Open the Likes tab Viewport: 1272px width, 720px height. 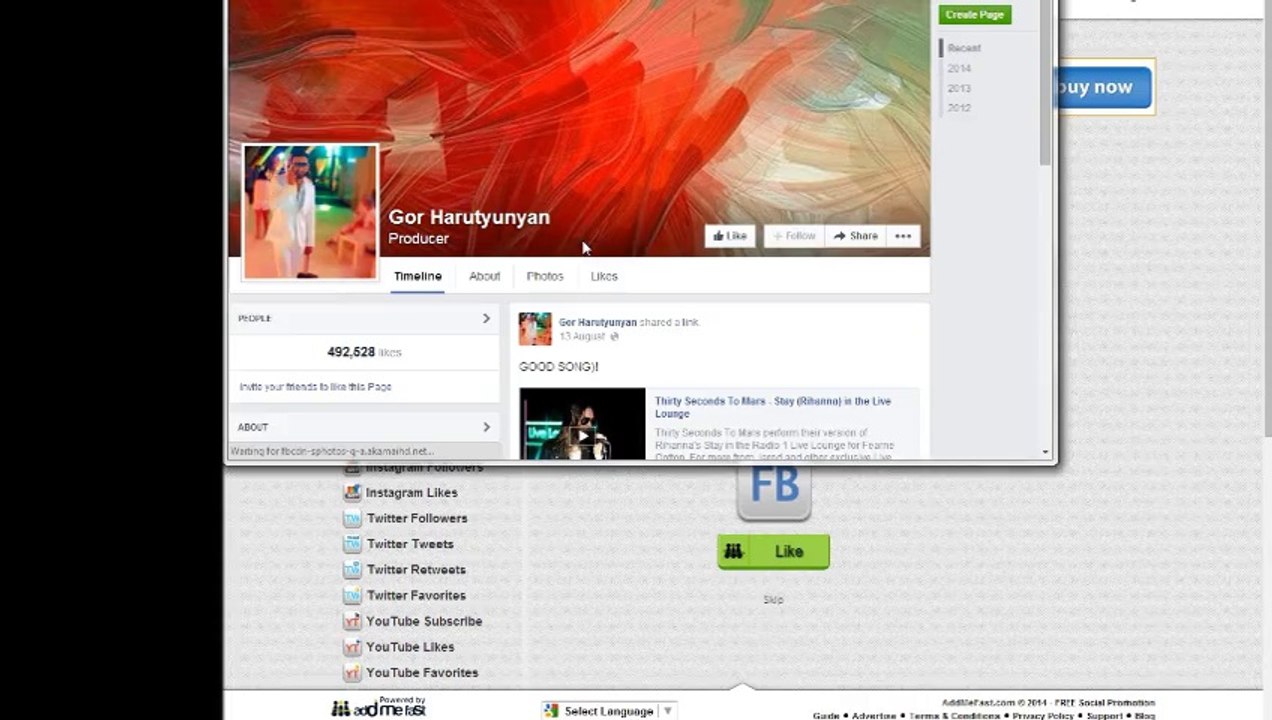tap(604, 276)
